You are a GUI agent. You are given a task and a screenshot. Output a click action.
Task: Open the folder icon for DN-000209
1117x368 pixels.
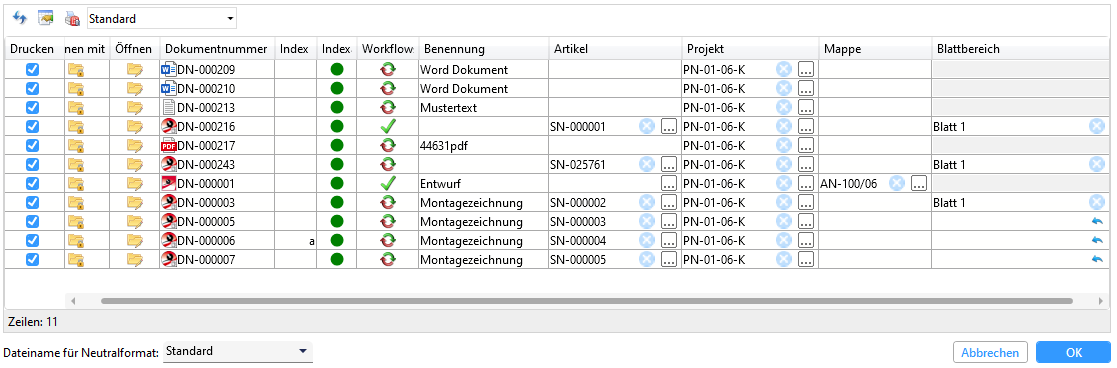coord(135,69)
